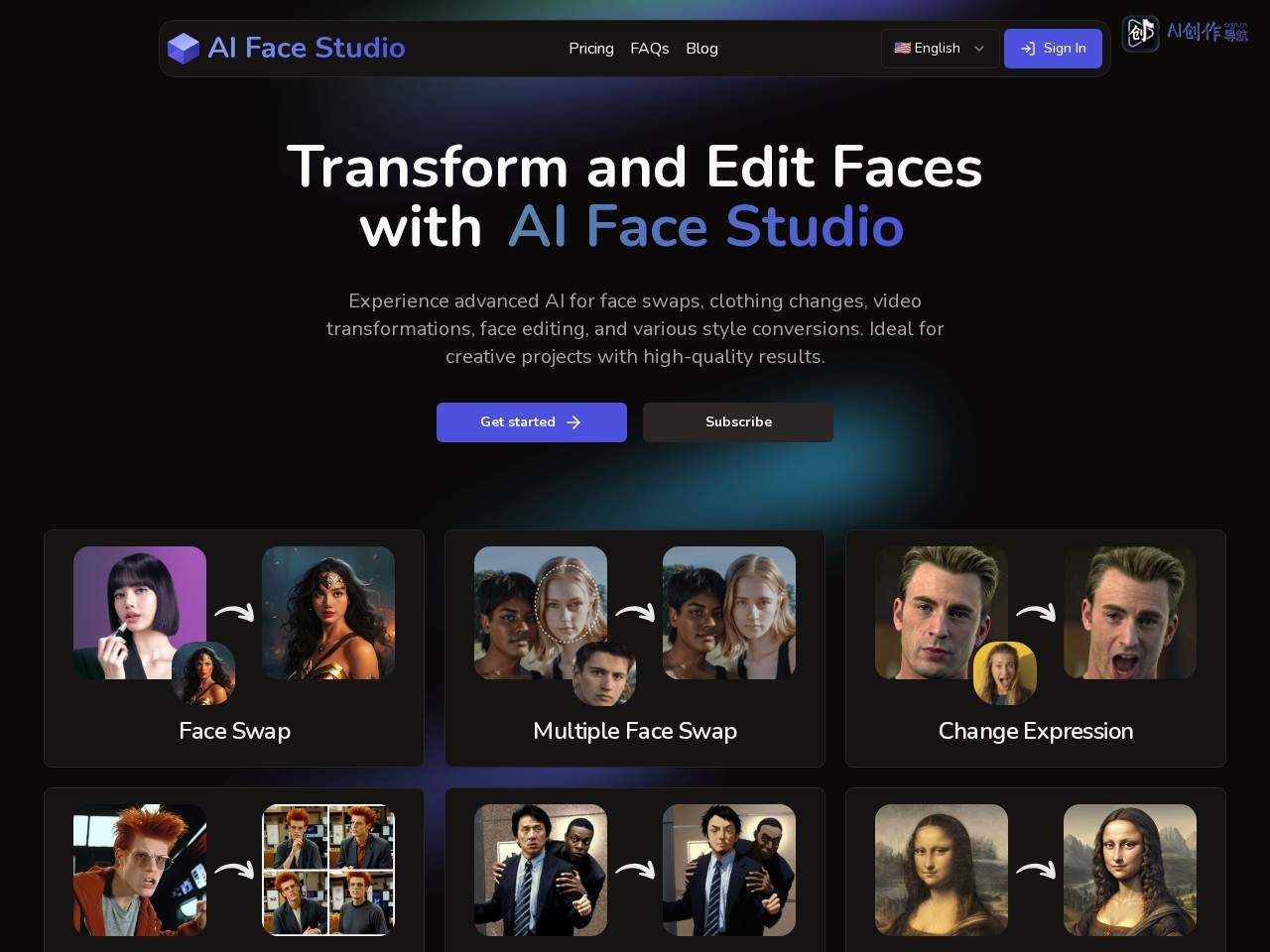Click arrow icon between Mona Lisa images

(1036, 870)
